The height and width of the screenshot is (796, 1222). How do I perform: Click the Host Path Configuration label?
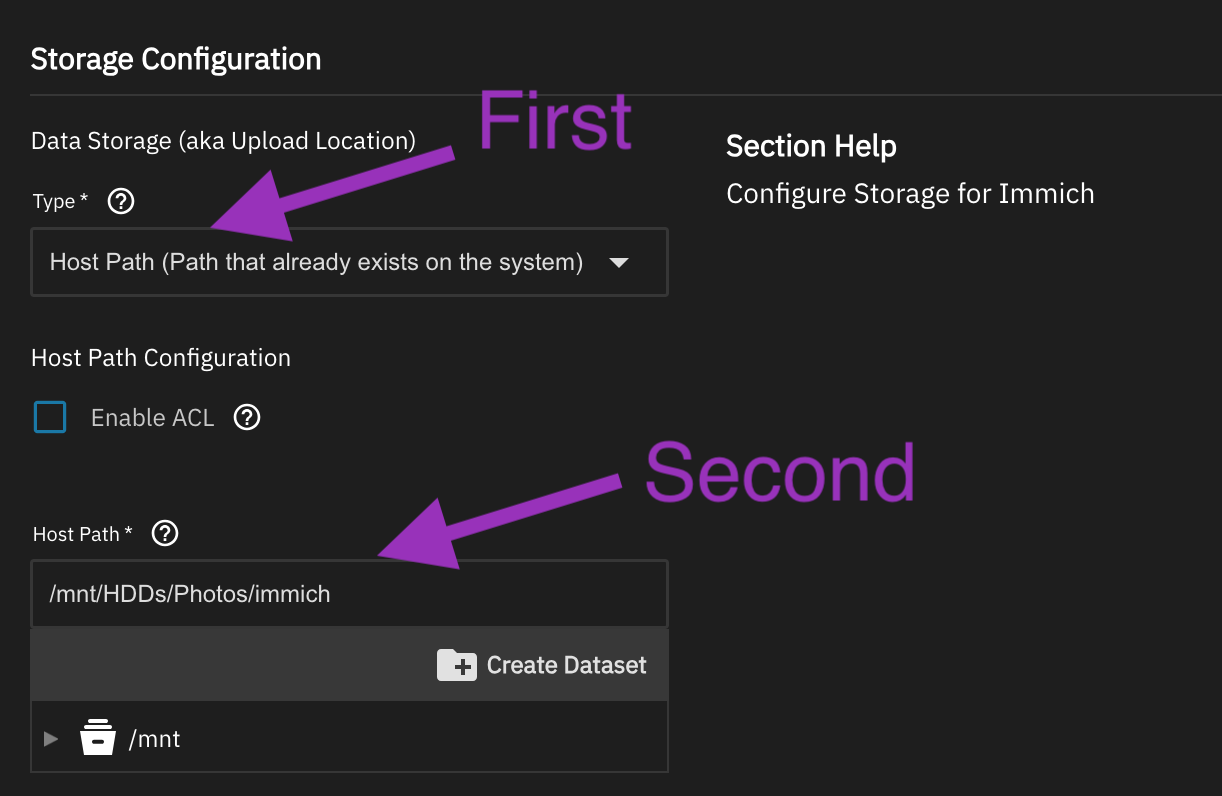tap(161, 358)
